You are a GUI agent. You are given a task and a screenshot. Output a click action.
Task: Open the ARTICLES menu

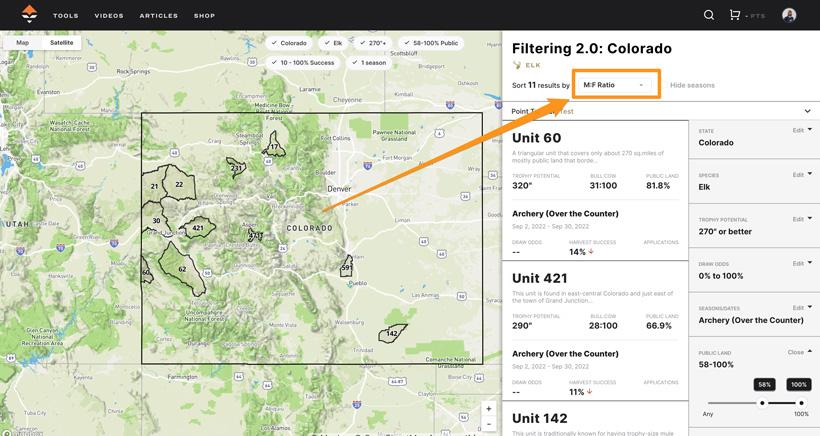tap(158, 16)
